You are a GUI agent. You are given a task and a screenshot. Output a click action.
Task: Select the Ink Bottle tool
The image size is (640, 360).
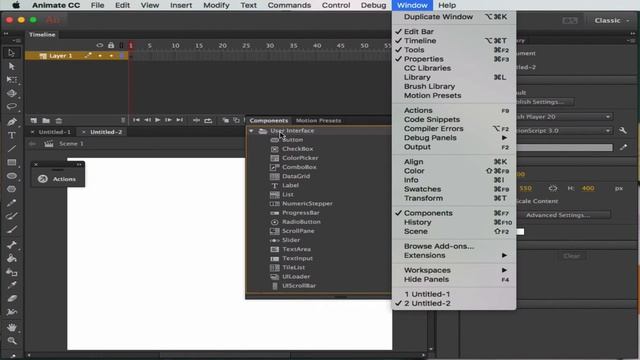point(11,272)
